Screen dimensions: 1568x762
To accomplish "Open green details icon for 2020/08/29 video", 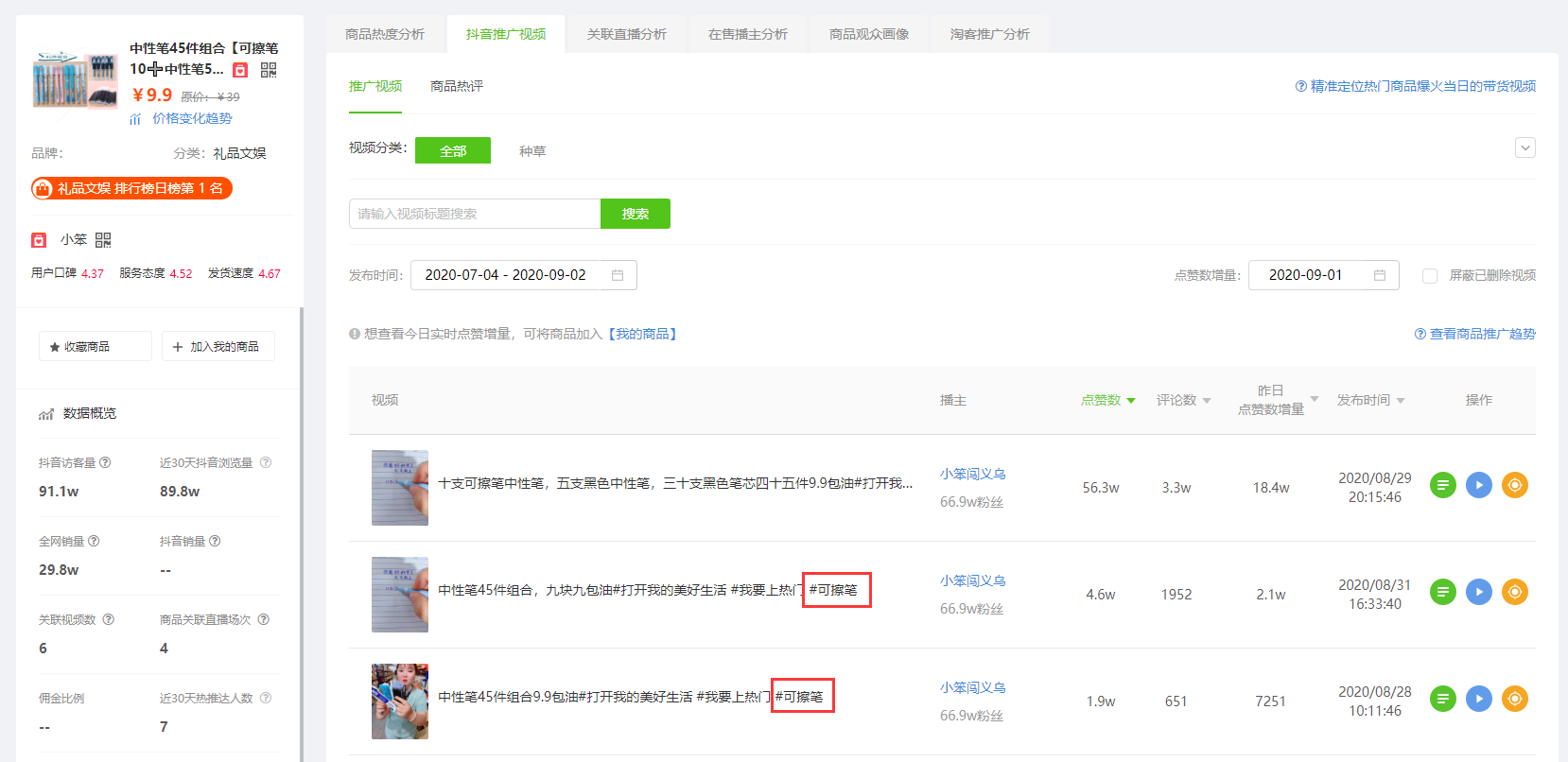I will (1443, 485).
